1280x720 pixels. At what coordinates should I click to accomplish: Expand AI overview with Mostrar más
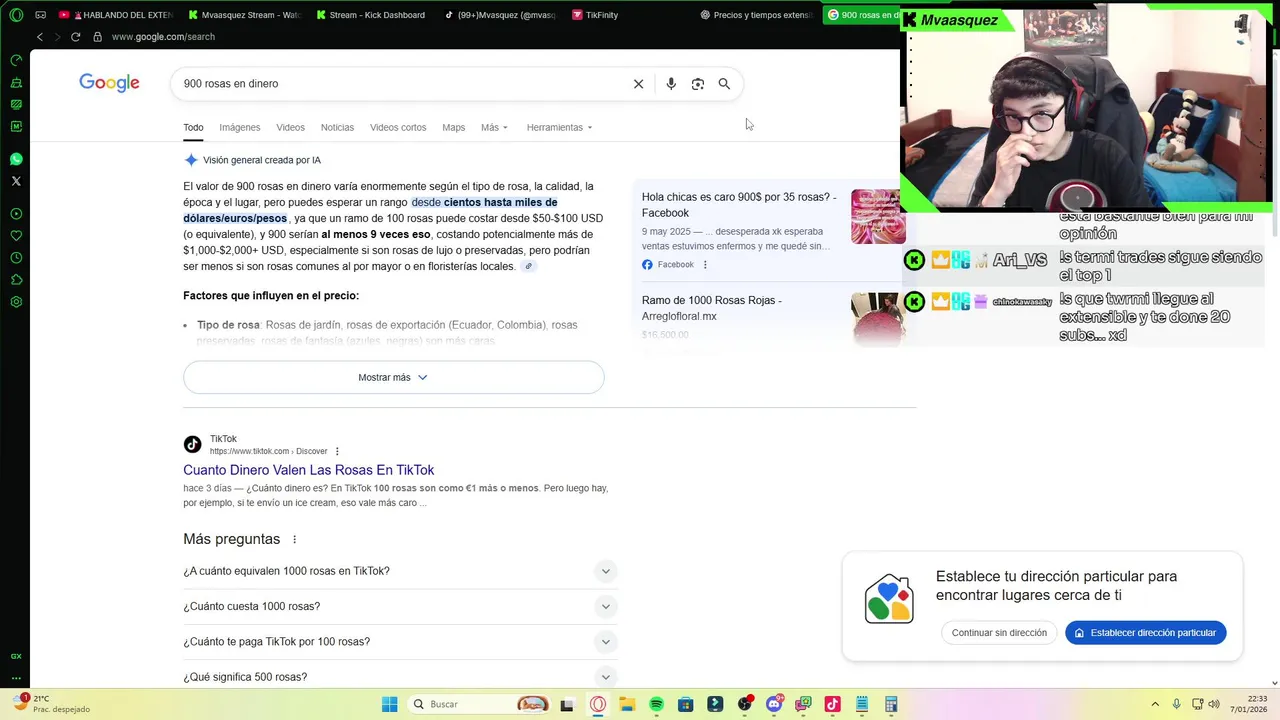[393, 377]
